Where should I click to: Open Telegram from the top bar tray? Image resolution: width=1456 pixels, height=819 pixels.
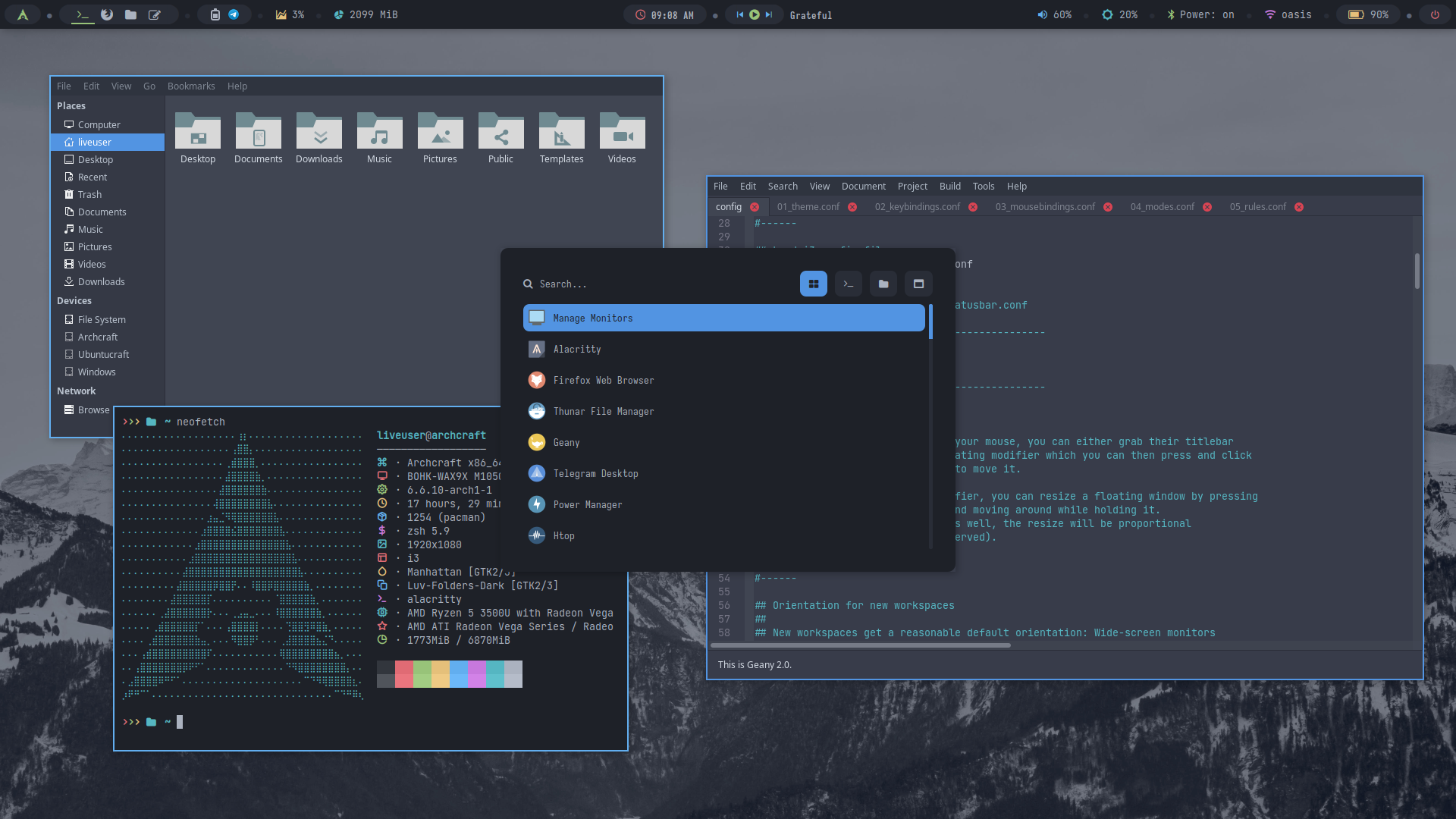[x=234, y=14]
